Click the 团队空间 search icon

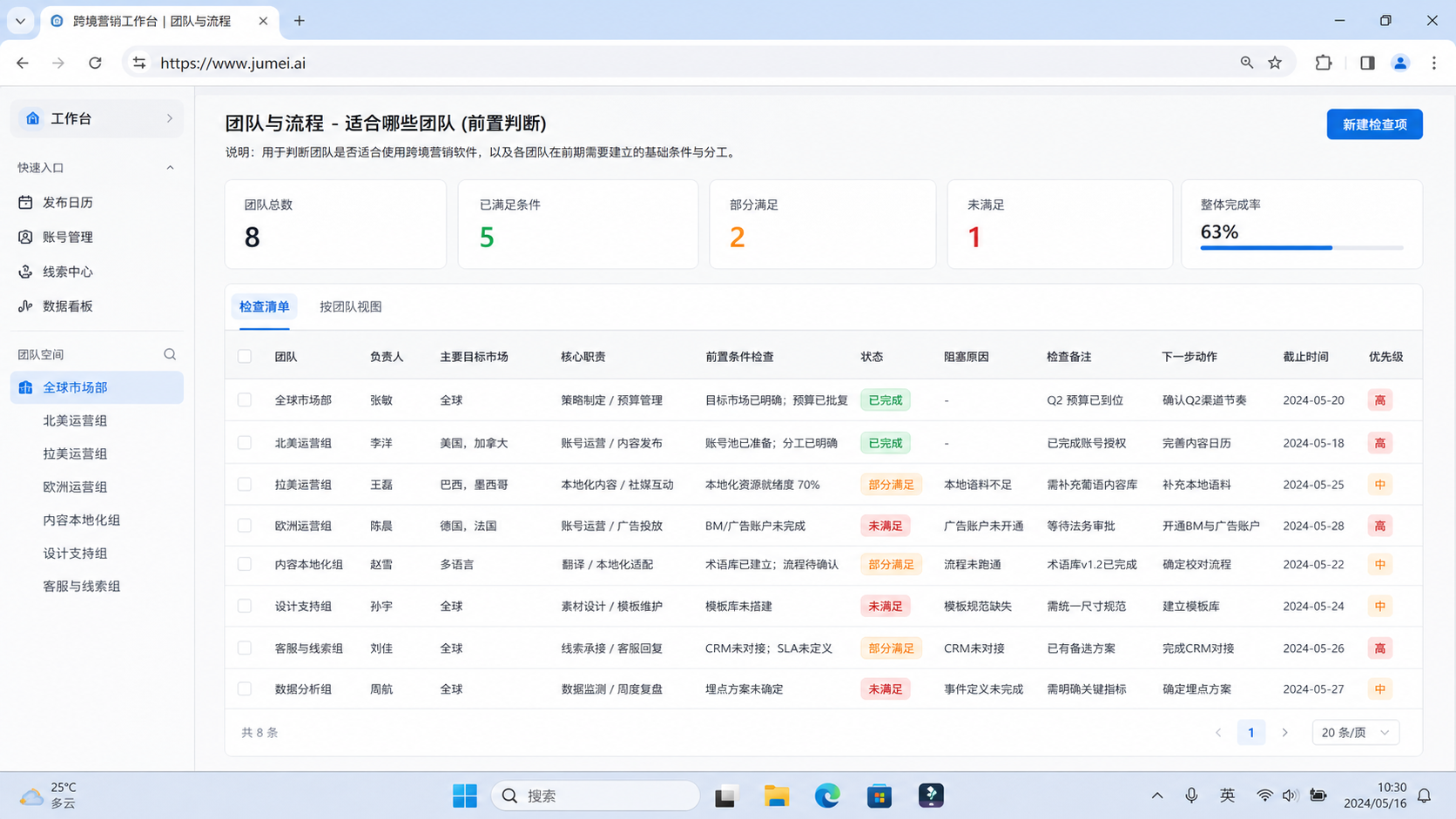click(170, 354)
